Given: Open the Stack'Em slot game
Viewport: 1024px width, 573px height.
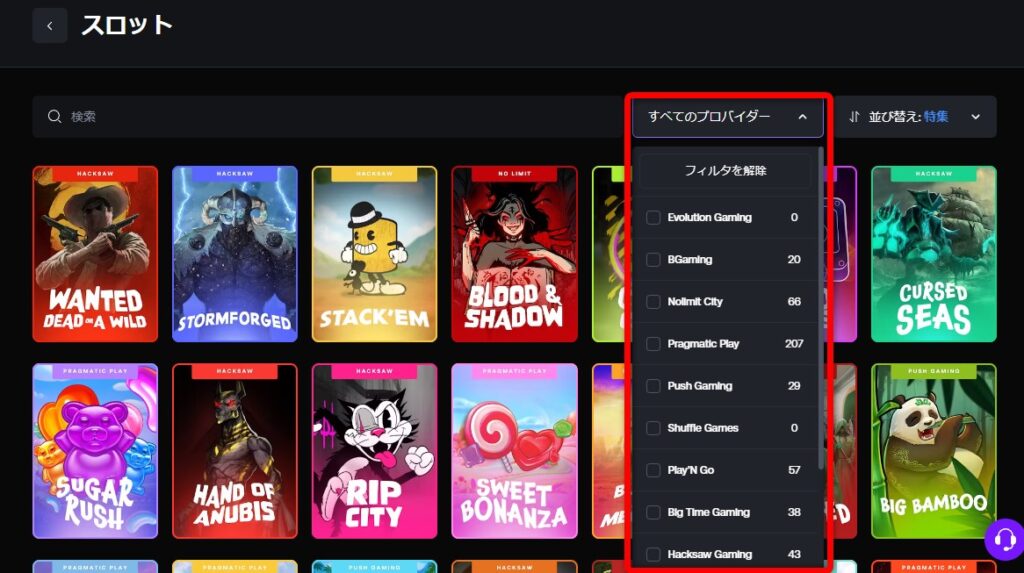Looking at the screenshot, I should click(374, 254).
